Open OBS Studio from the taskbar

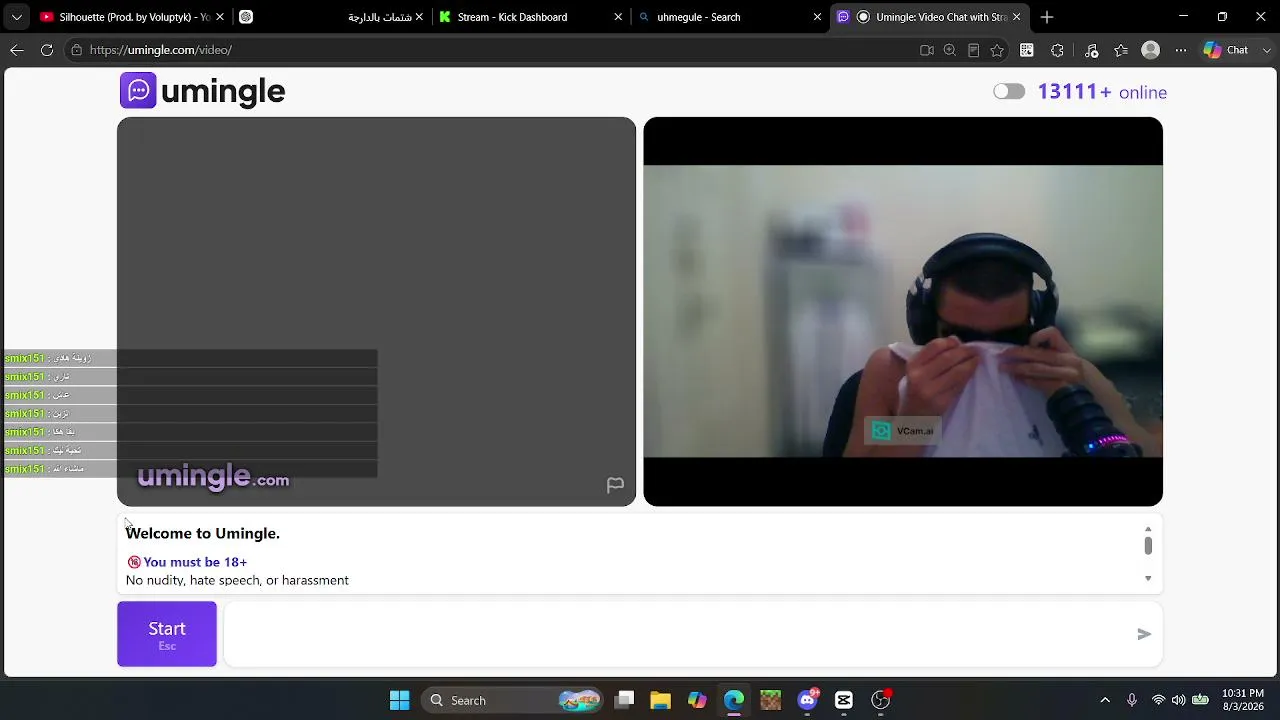(x=881, y=700)
